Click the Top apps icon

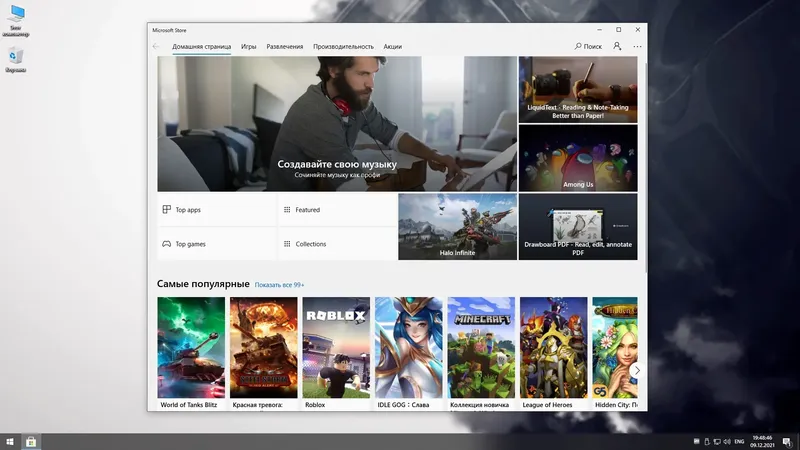[x=166, y=209]
